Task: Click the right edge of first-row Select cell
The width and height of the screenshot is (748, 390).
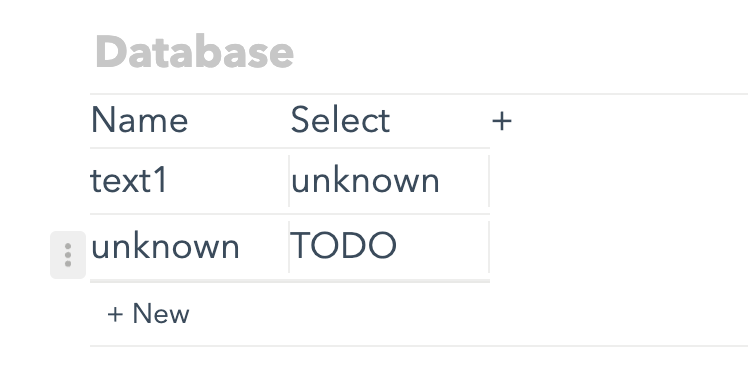Action: [489, 181]
